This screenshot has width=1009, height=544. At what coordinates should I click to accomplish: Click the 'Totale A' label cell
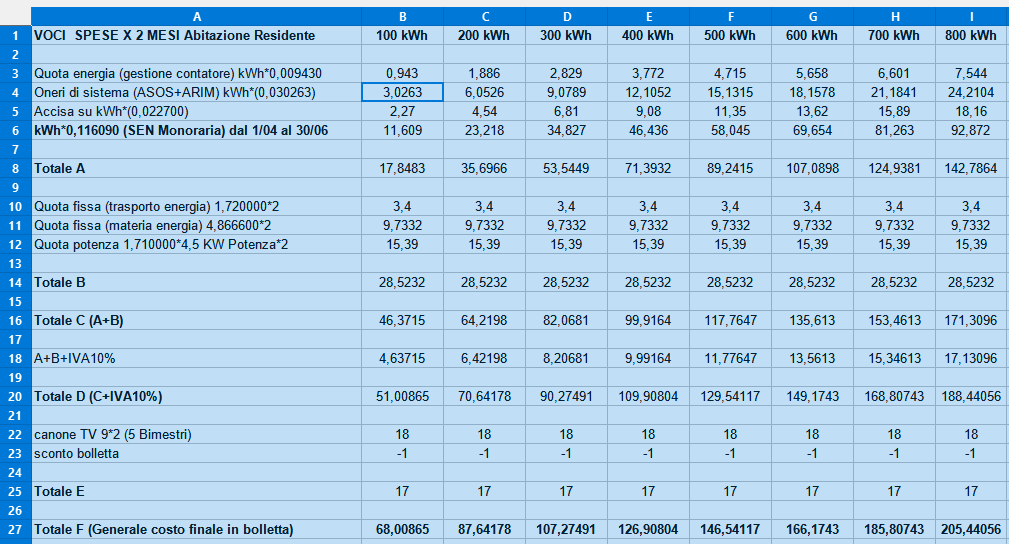click(x=196, y=169)
